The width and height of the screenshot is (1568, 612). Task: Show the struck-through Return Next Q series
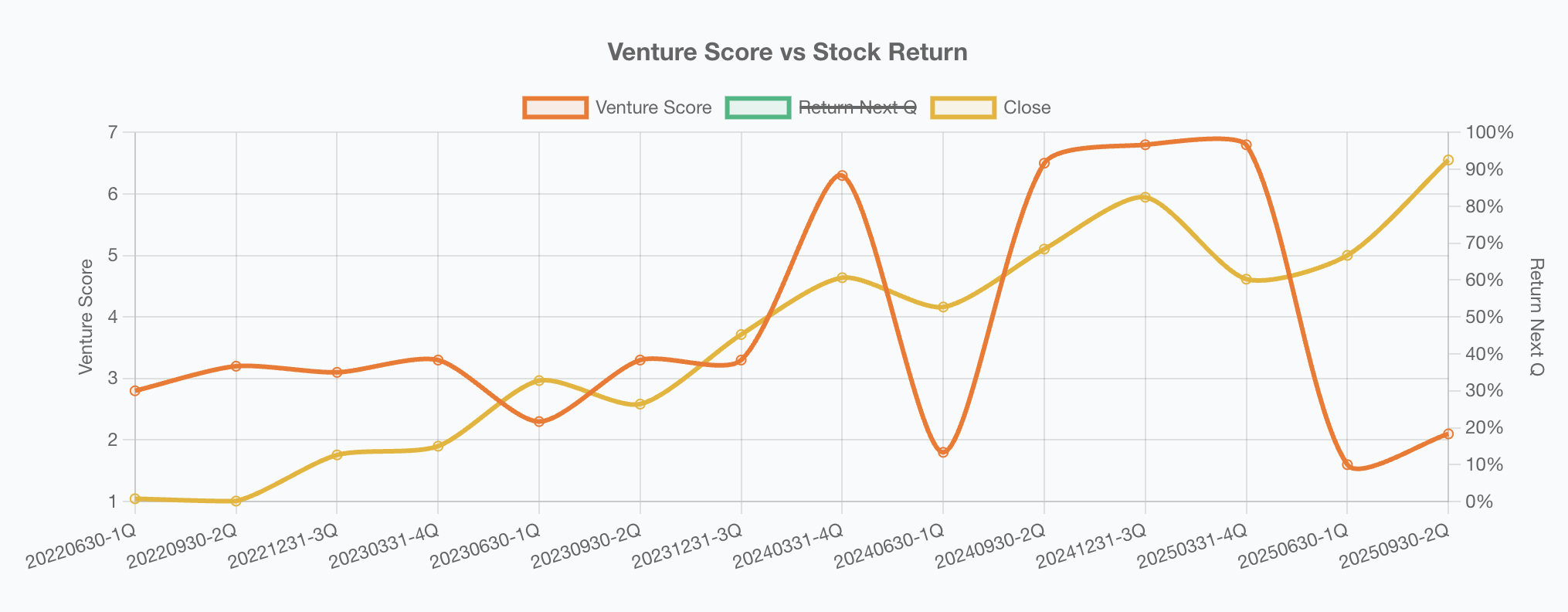click(857, 107)
